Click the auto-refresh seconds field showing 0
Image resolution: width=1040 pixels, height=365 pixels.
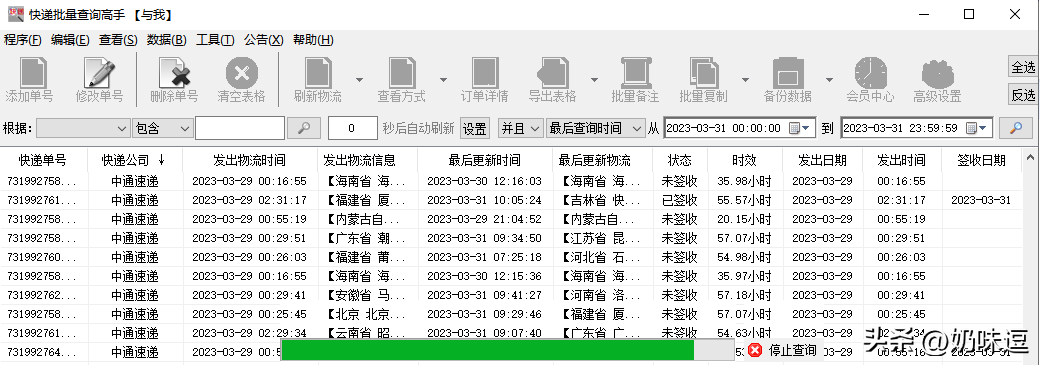353,128
